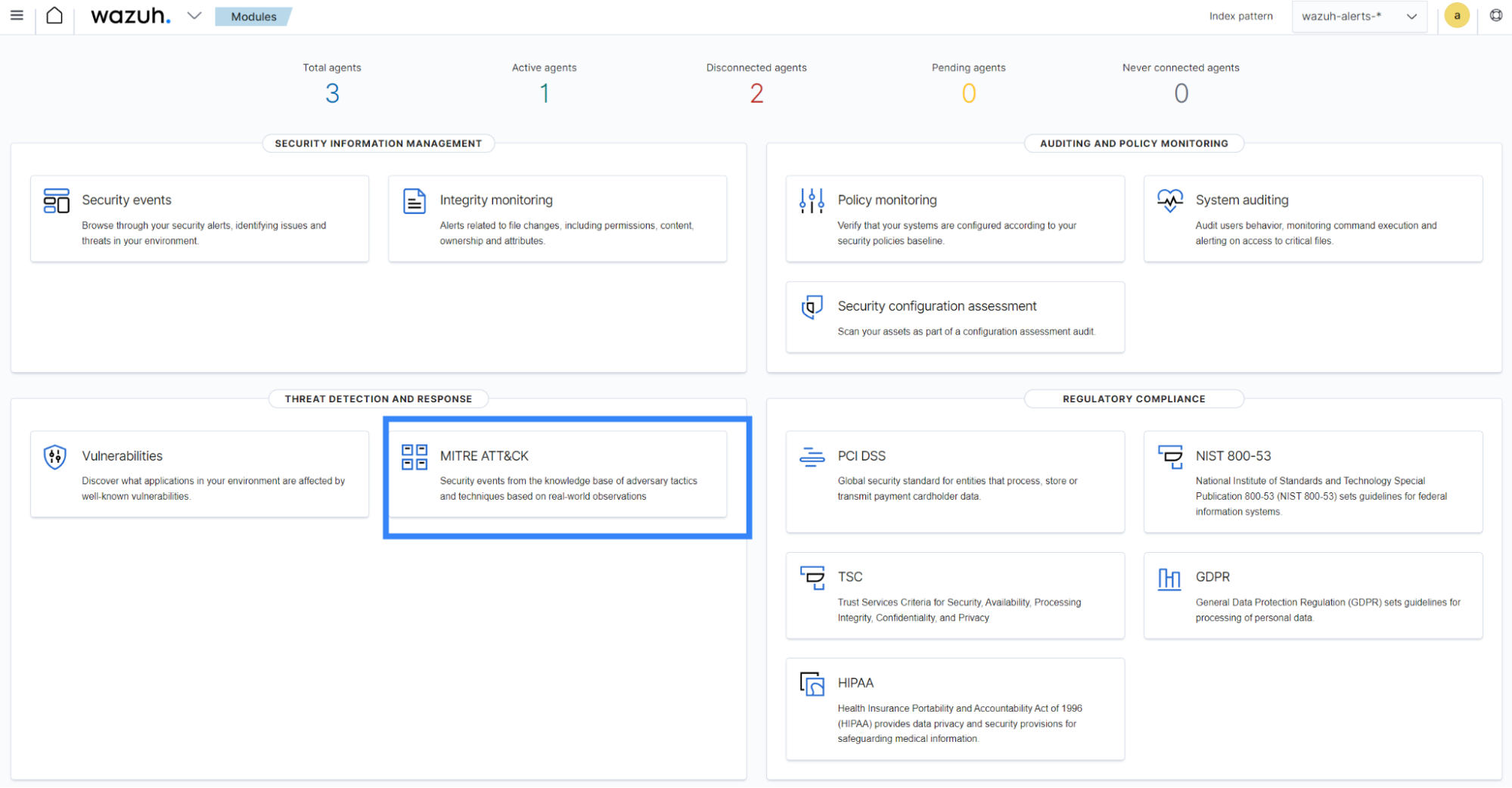Open PCI DSS module
The image size is (1512, 788).
[955, 482]
